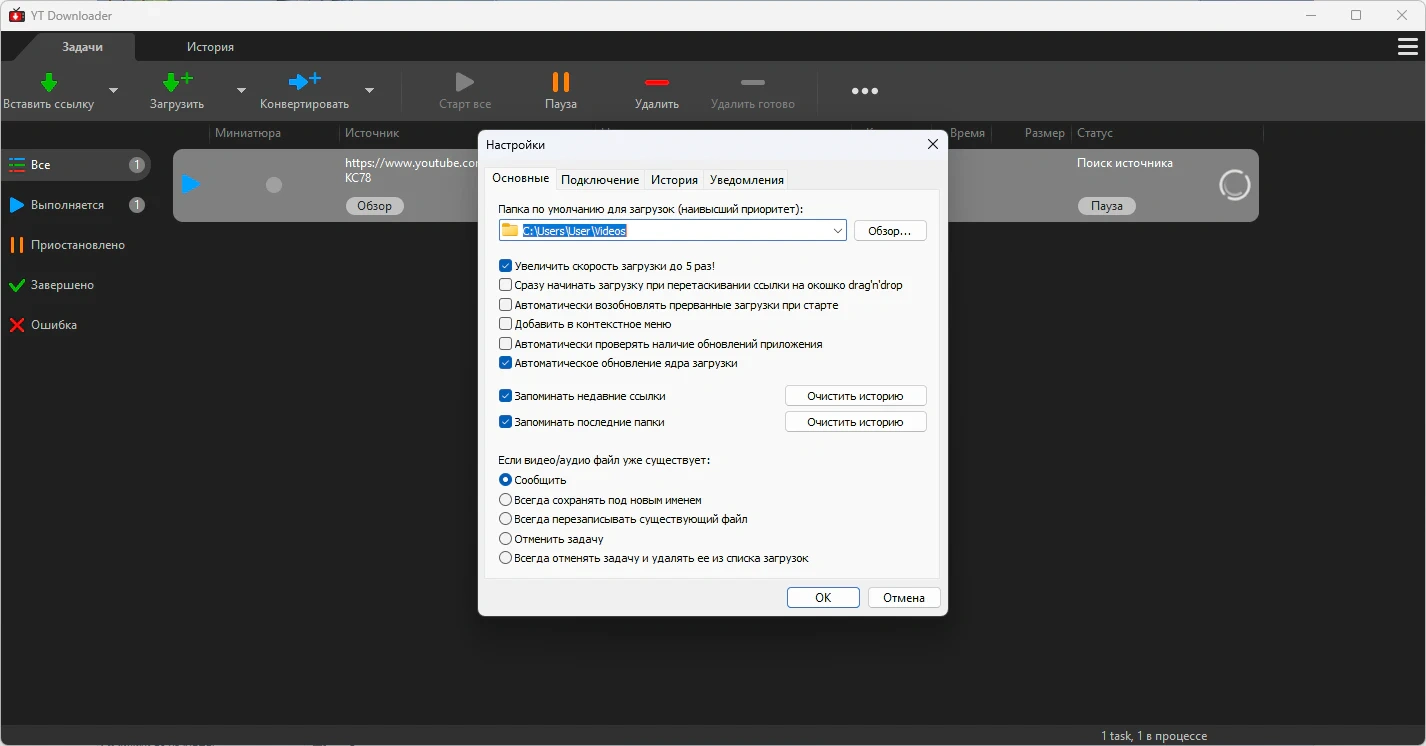This screenshot has height=746, width=1426.
Task: Click the blue play icon on task row
Action: tap(191, 184)
